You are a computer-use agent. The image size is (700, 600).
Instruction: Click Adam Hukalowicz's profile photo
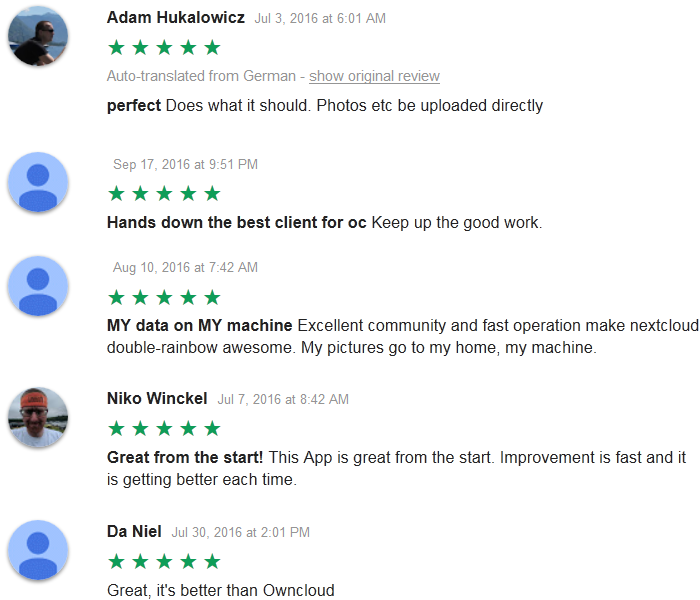38,36
